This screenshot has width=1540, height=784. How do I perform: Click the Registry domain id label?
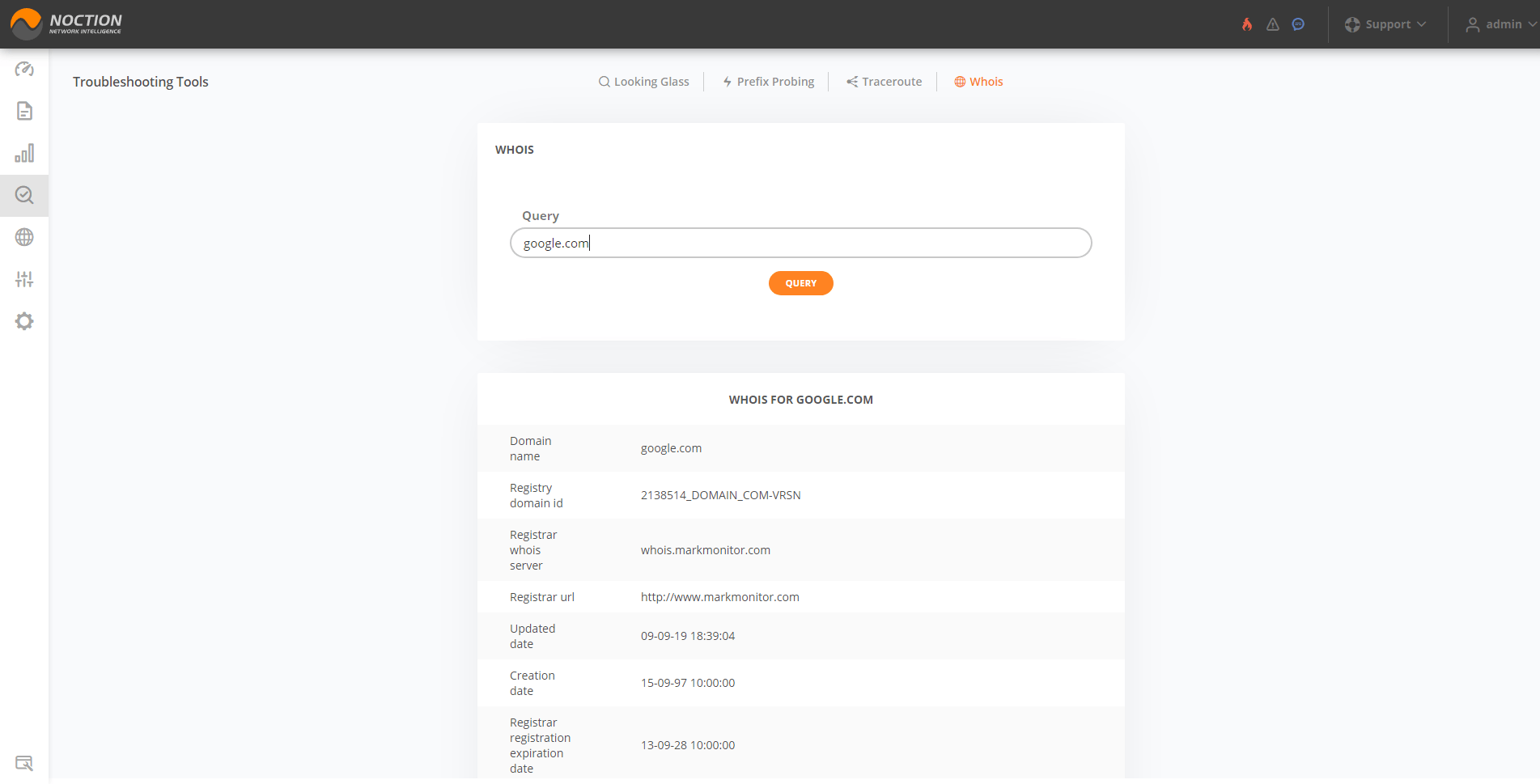click(x=537, y=495)
